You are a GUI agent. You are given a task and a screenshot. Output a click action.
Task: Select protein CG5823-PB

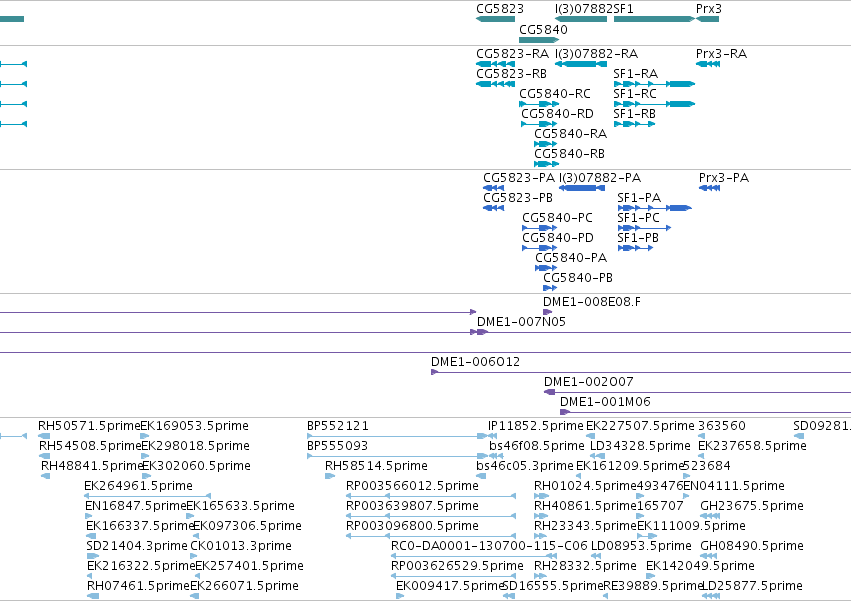pyautogui.click(x=493, y=208)
